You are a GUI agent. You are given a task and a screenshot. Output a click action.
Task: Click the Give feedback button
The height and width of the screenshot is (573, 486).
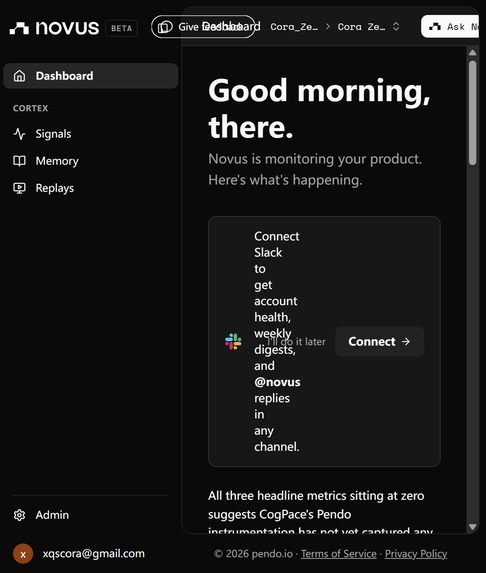click(204, 27)
